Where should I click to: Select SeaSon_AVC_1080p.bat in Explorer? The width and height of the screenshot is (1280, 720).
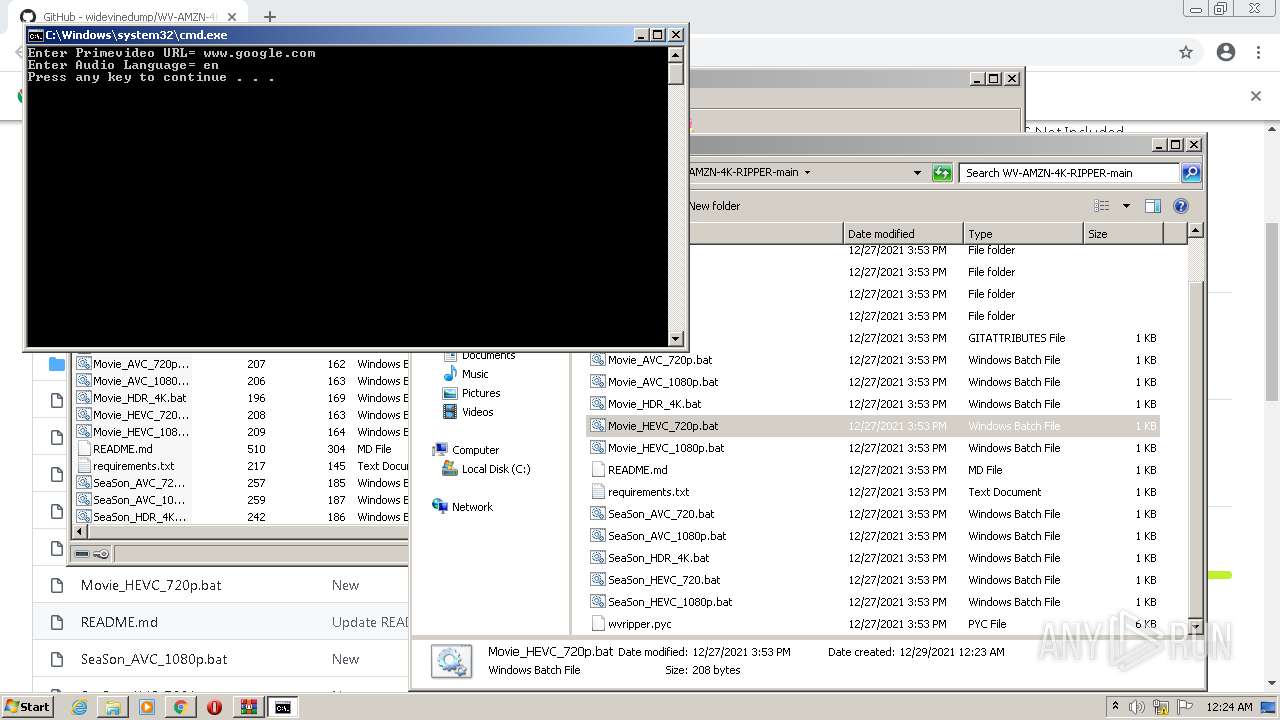[x=667, y=536]
